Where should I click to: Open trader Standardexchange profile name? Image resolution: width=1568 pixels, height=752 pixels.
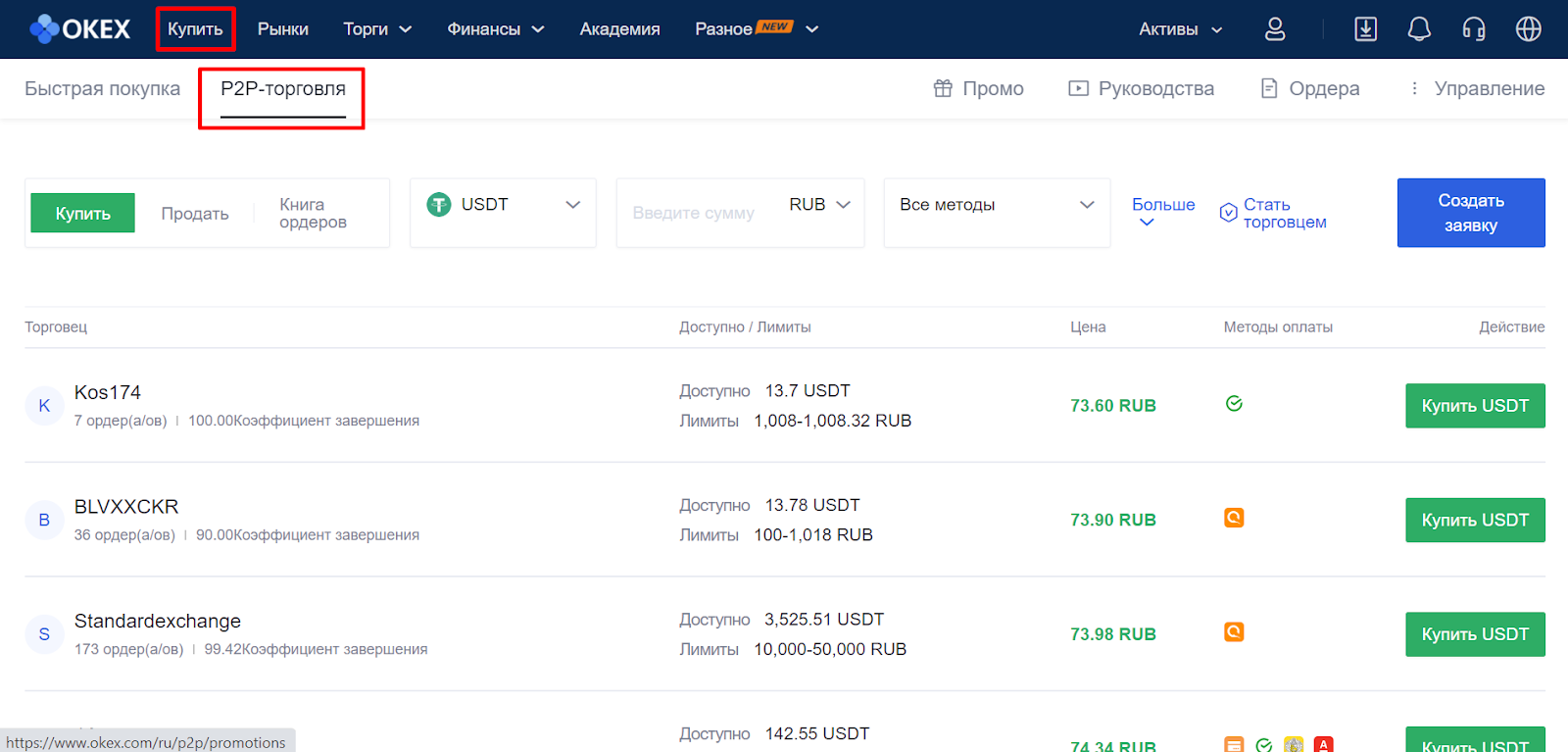158,621
